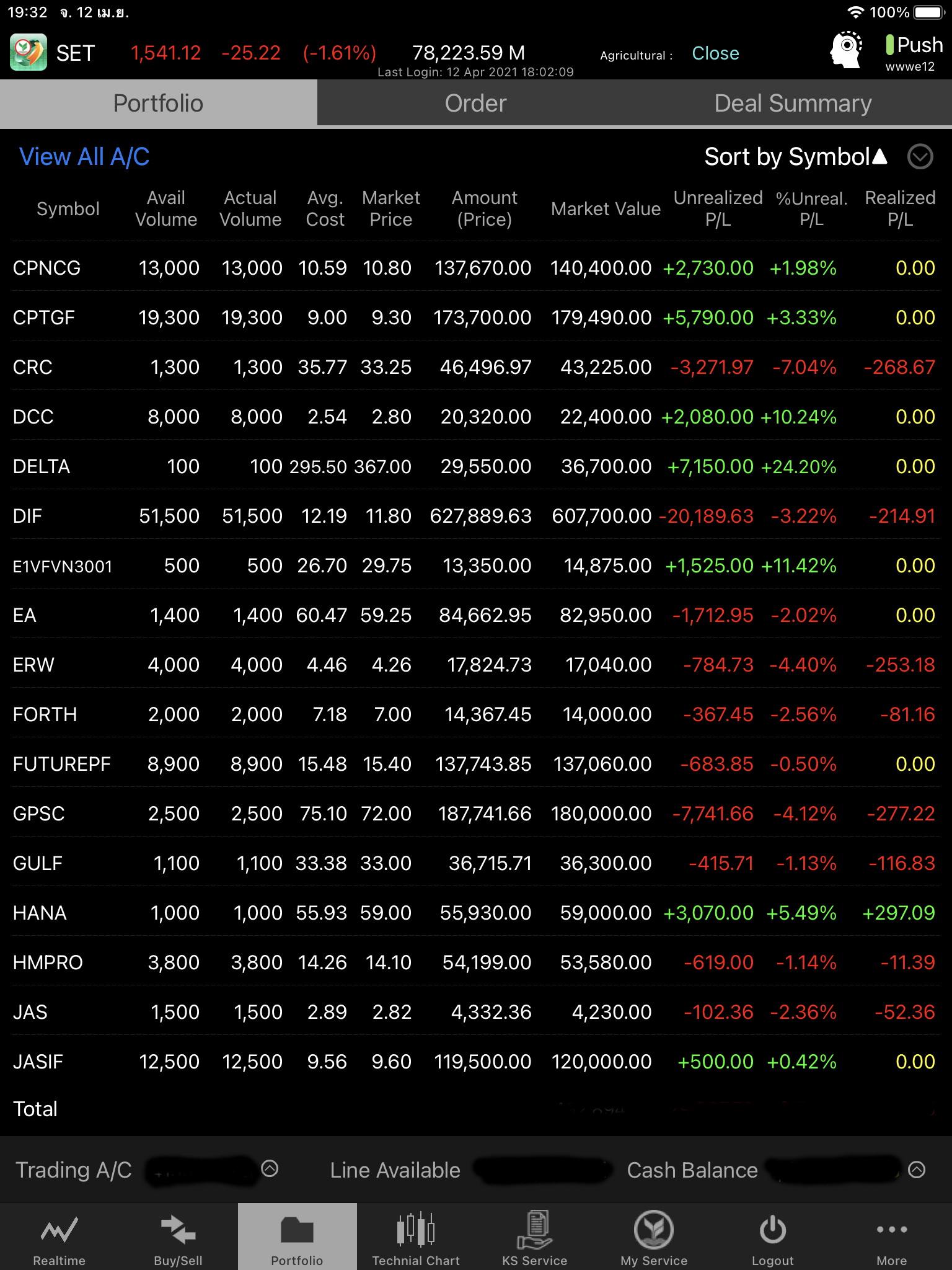Viewport: 952px width, 1270px height.
Task: Select the GPSC stock symbol
Action: [38, 814]
